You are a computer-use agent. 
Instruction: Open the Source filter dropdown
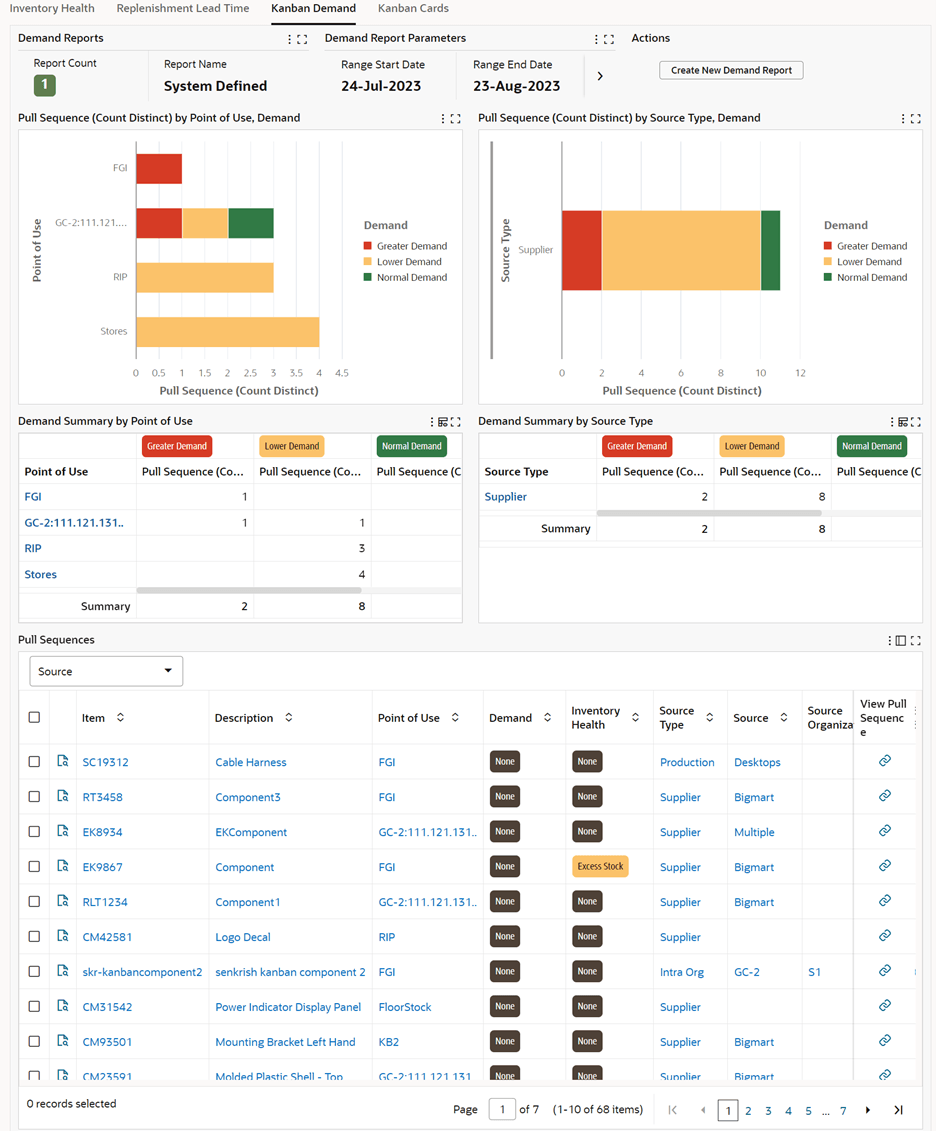(x=106, y=672)
